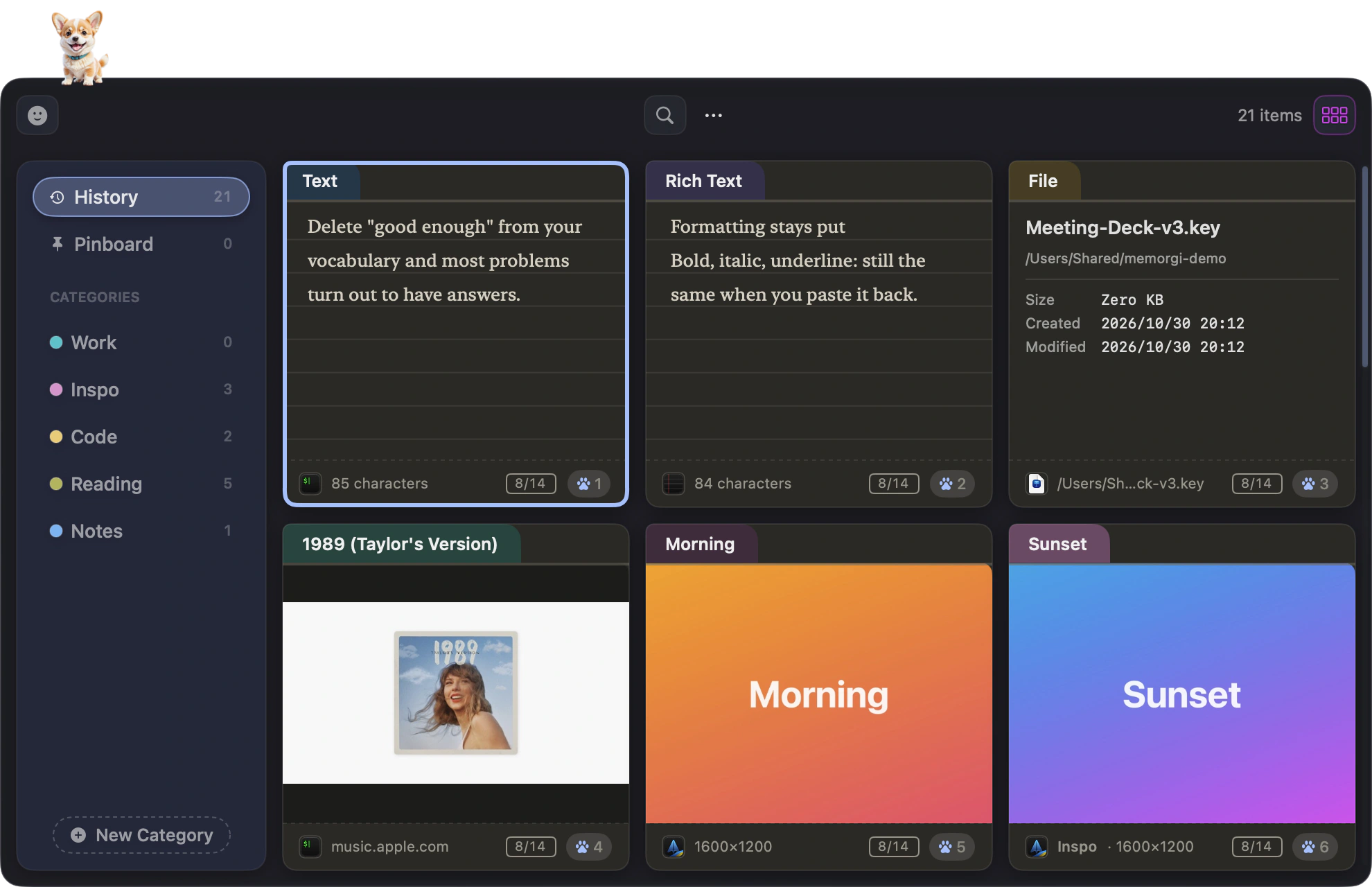The width and height of the screenshot is (1372, 887).
Task: Click the paw badge numbered 2
Action: click(x=953, y=484)
